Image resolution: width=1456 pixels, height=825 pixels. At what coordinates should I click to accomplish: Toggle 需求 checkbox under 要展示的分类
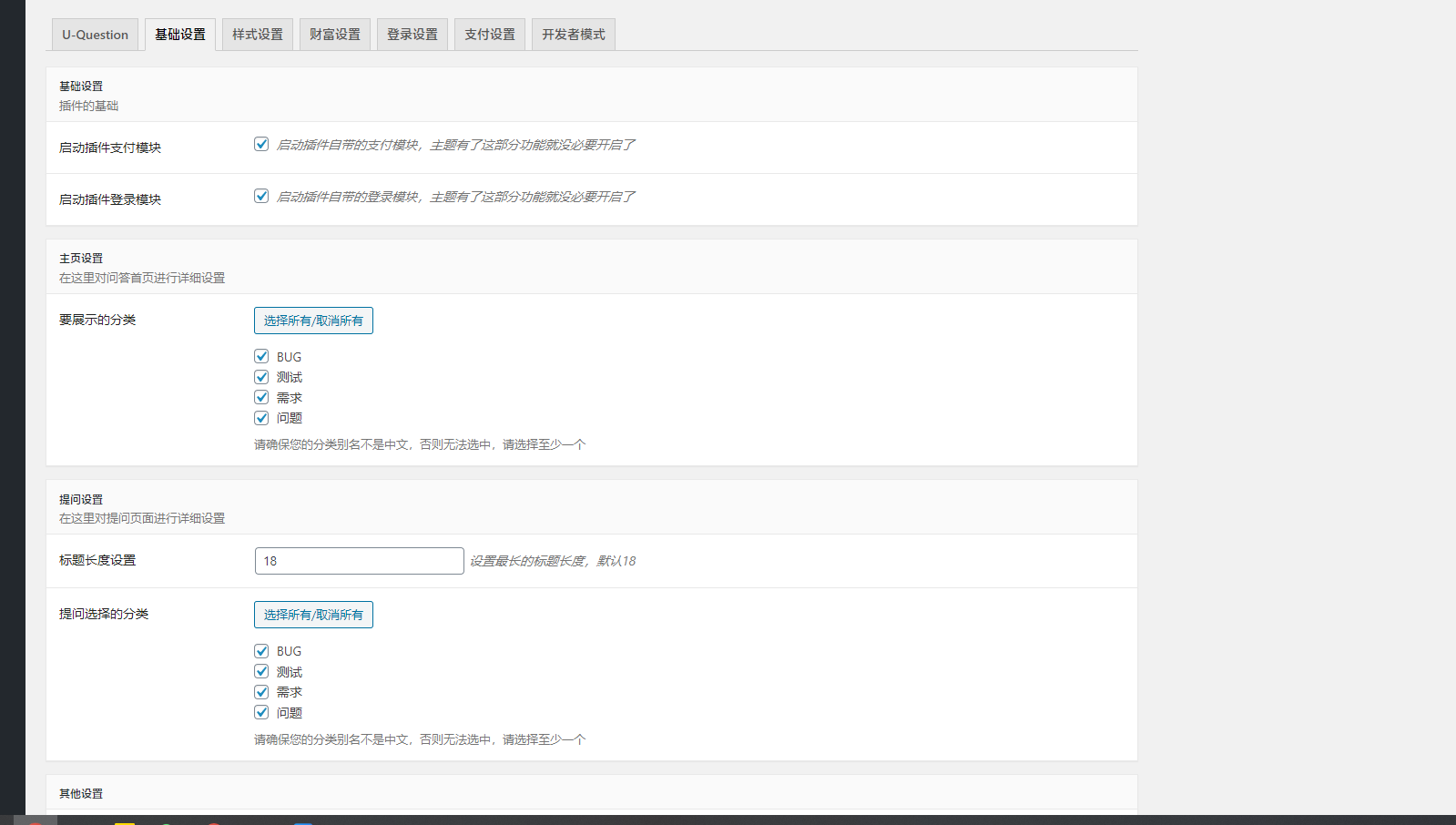pyautogui.click(x=261, y=397)
